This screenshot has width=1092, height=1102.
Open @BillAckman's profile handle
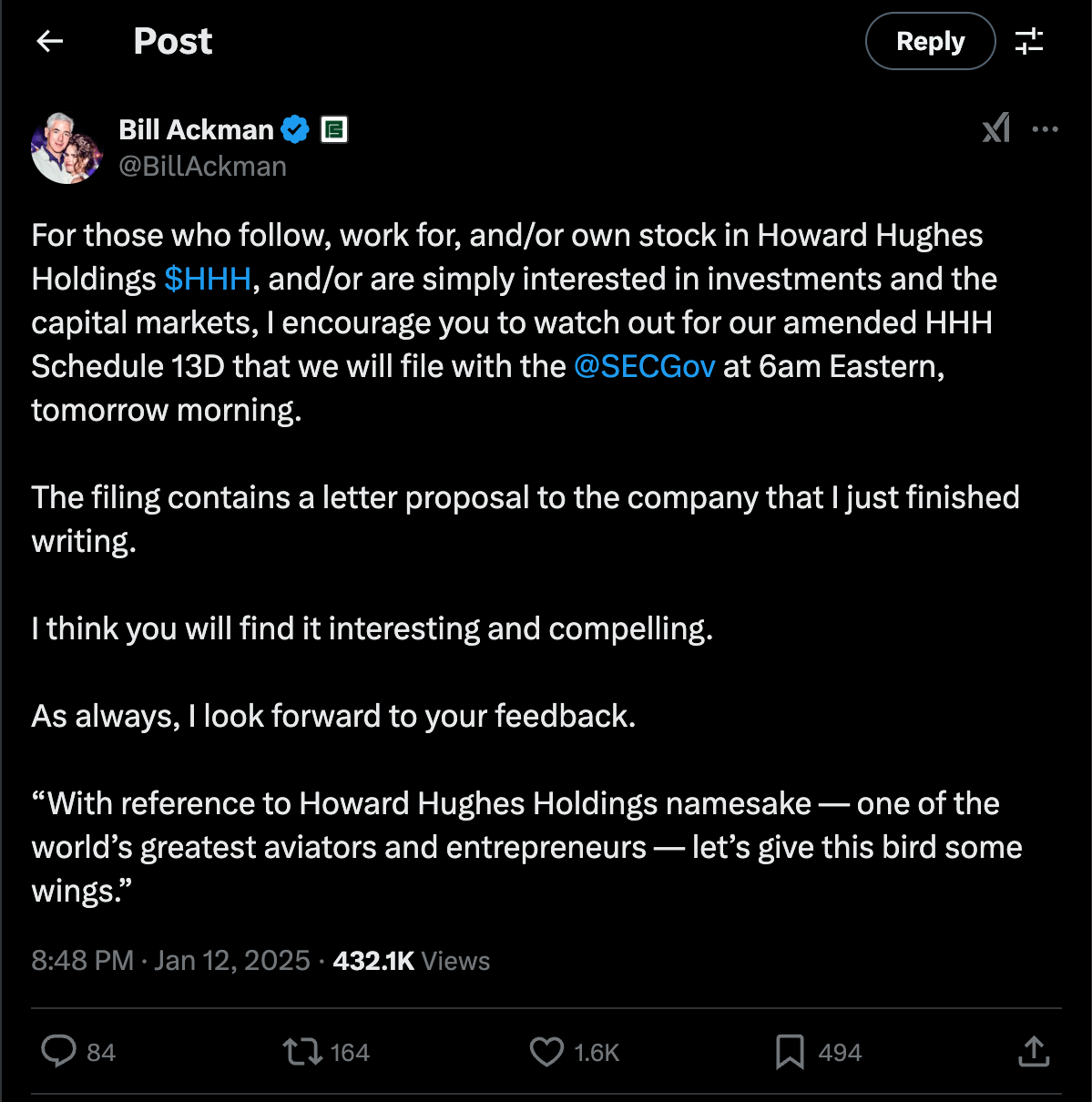coord(202,166)
